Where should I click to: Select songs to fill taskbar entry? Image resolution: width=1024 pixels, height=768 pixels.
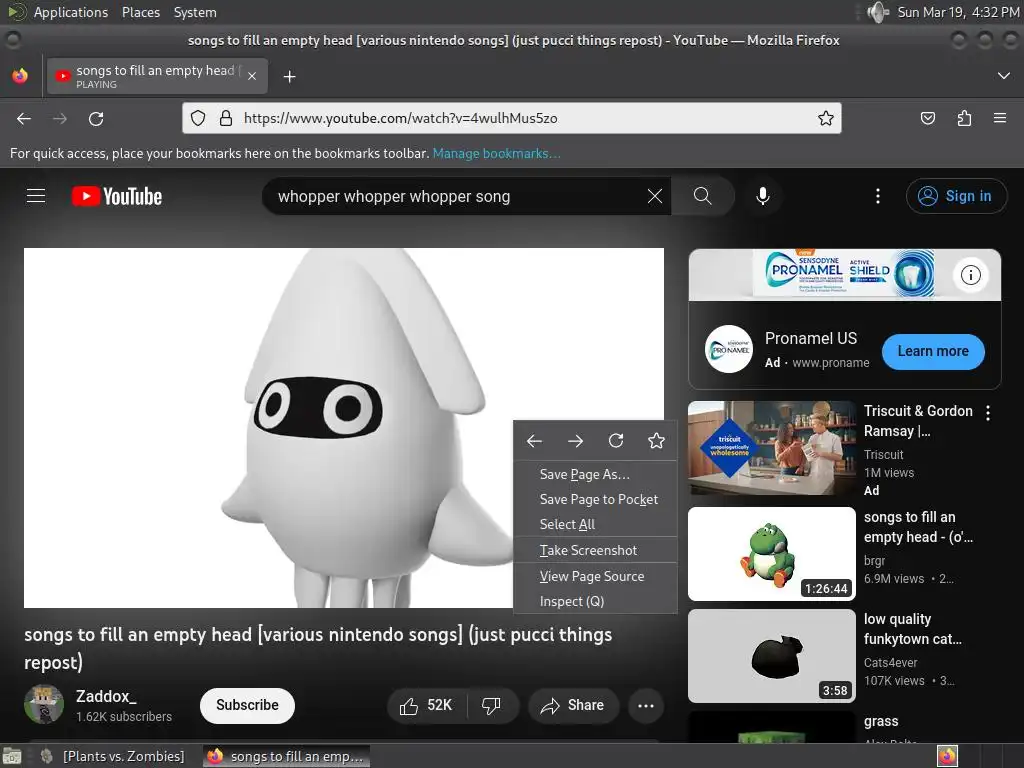click(x=286, y=756)
